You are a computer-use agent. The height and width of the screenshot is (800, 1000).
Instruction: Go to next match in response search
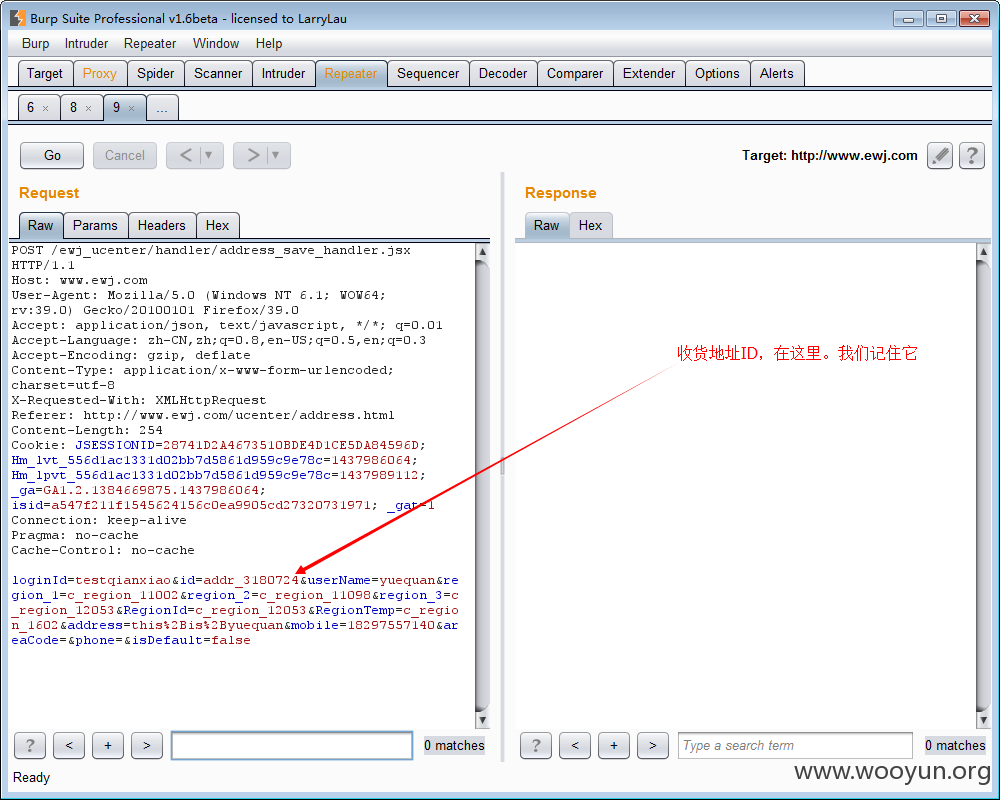652,745
